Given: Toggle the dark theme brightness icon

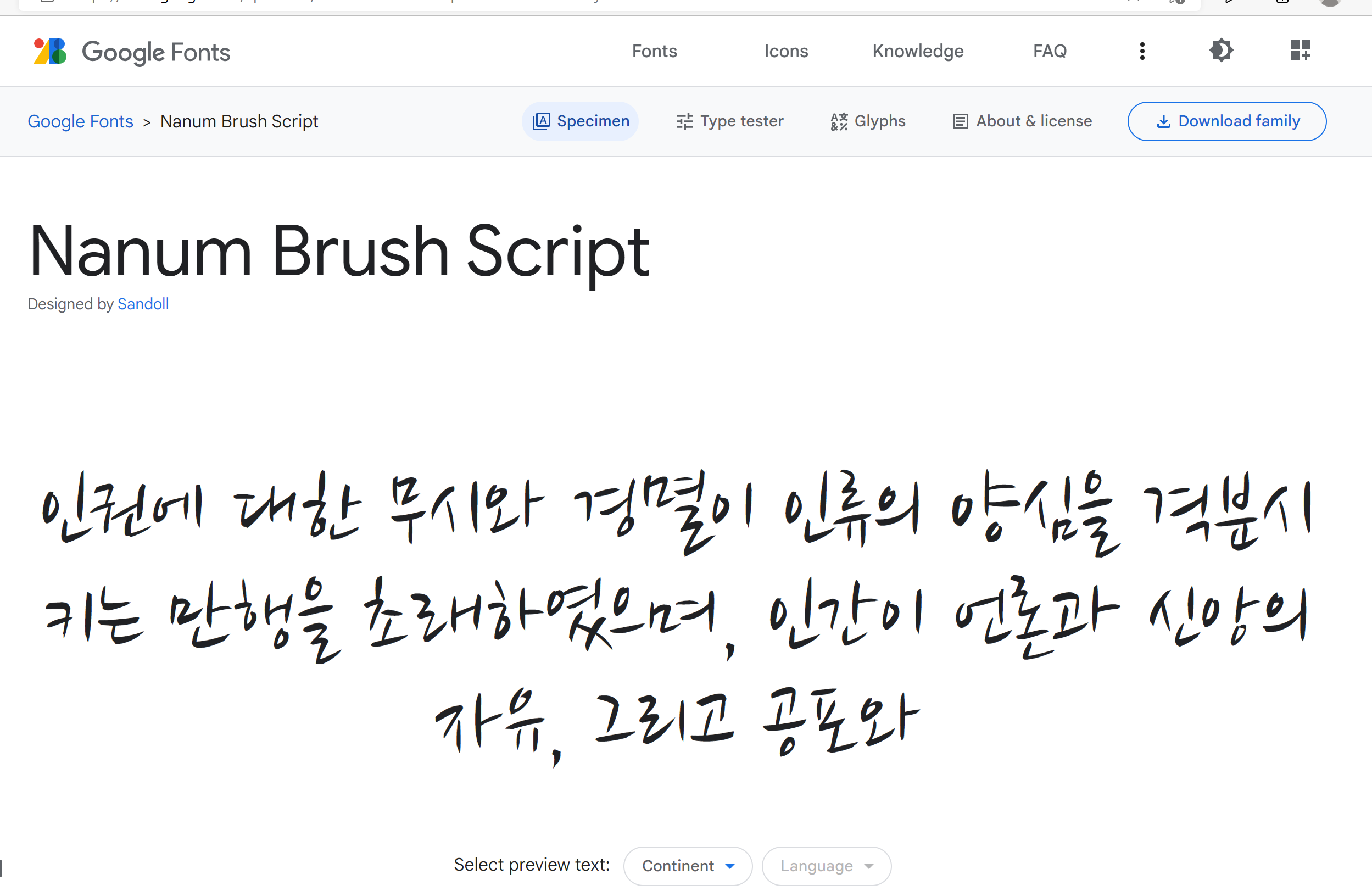Looking at the screenshot, I should 1221,51.
